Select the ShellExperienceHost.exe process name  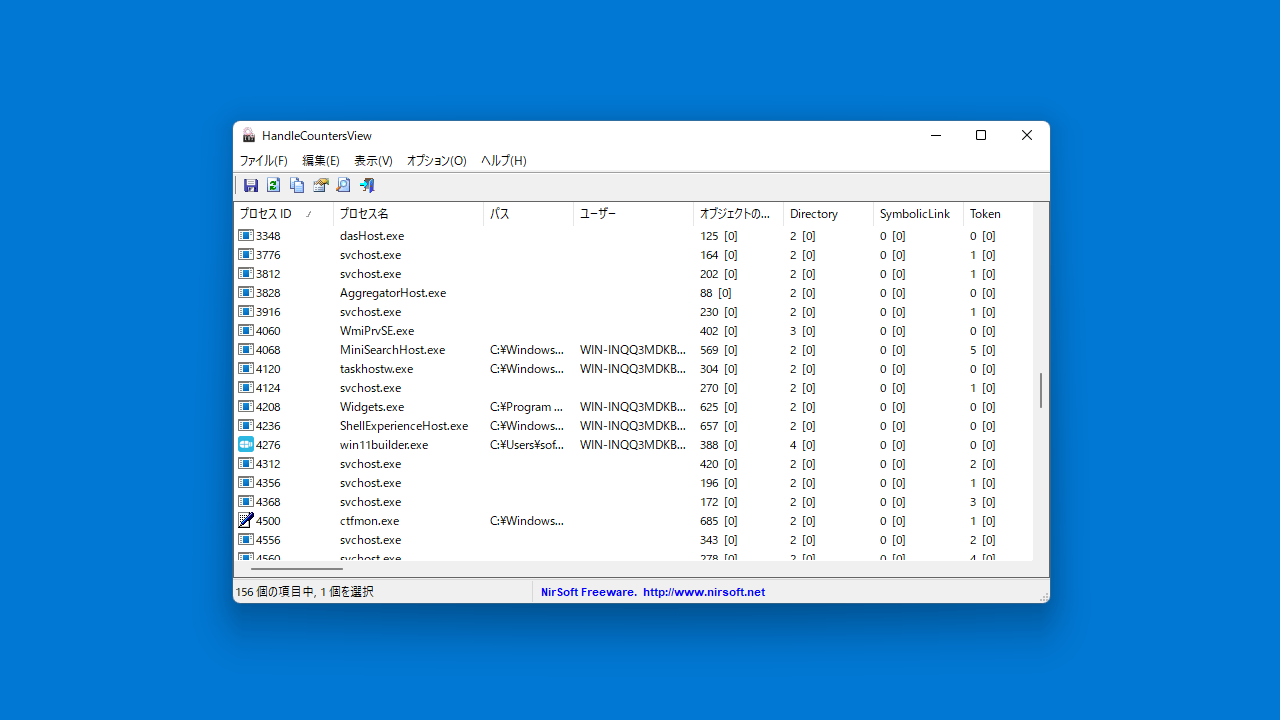point(404,426)
